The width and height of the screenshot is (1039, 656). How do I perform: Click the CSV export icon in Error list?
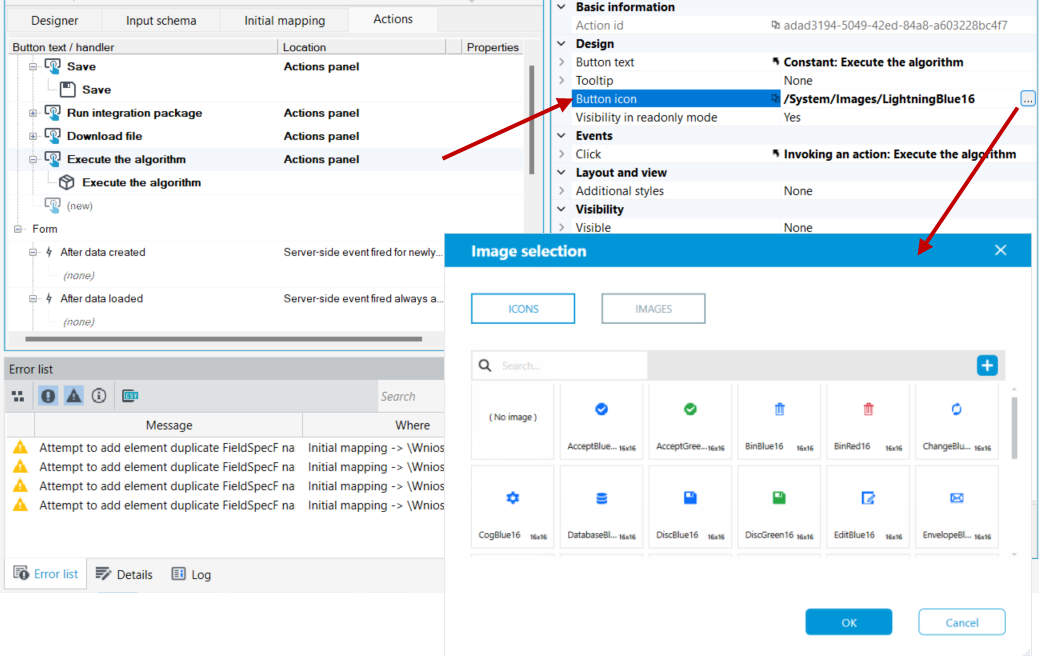[130, 396]
